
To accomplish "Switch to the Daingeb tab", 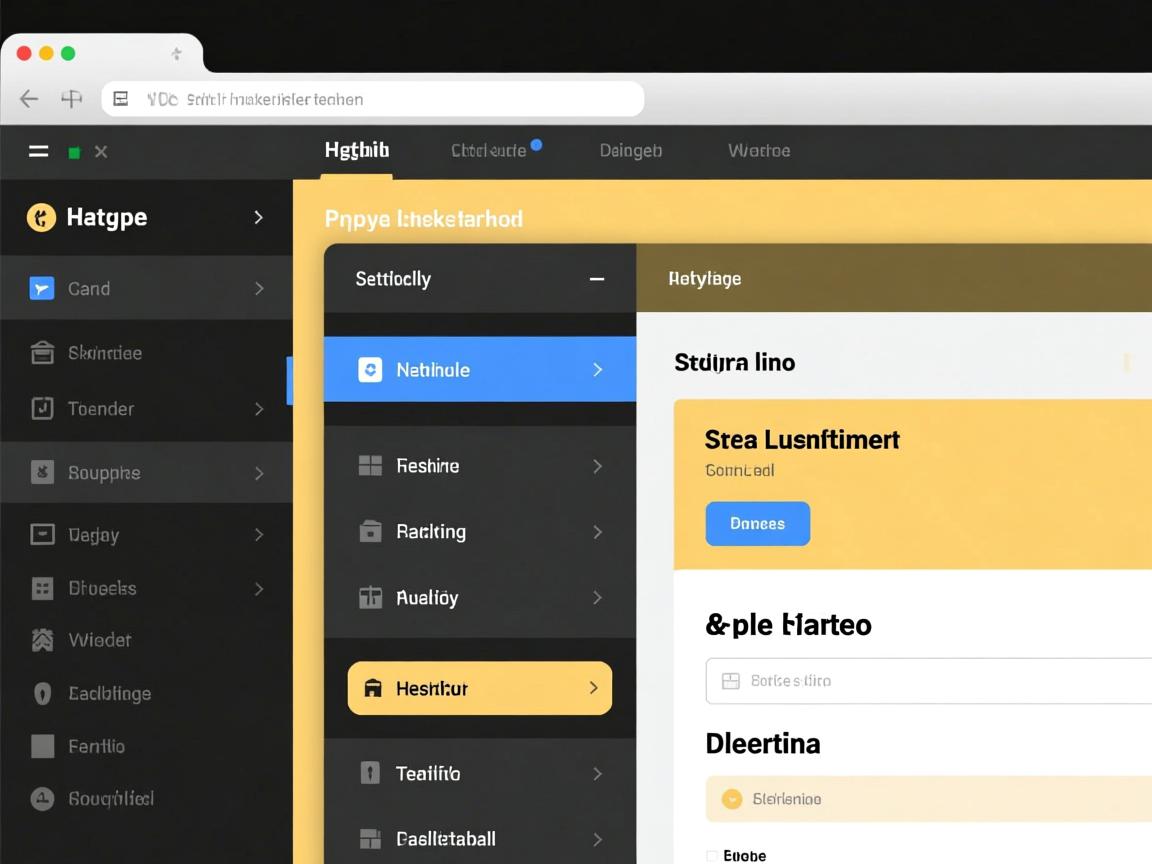I will coord(630,151).
